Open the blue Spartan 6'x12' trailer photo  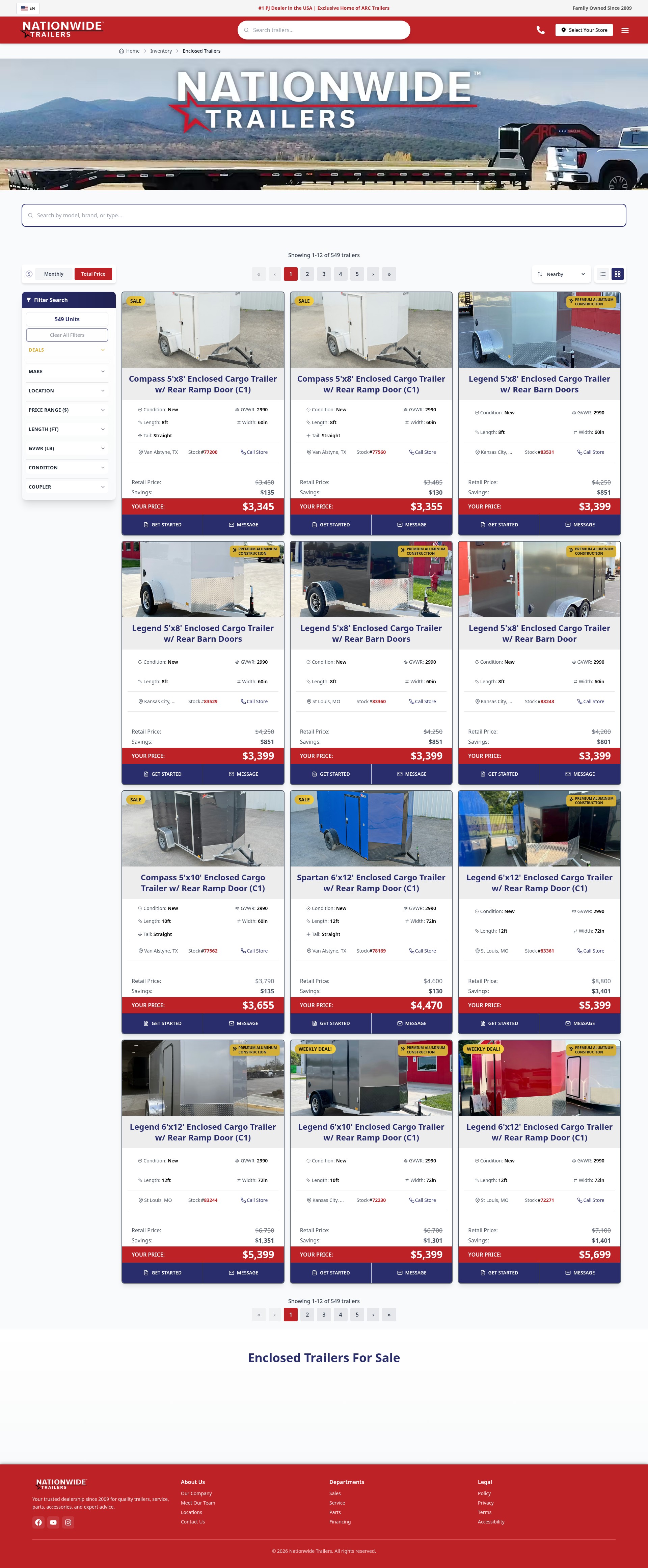[x=371, y=828]
